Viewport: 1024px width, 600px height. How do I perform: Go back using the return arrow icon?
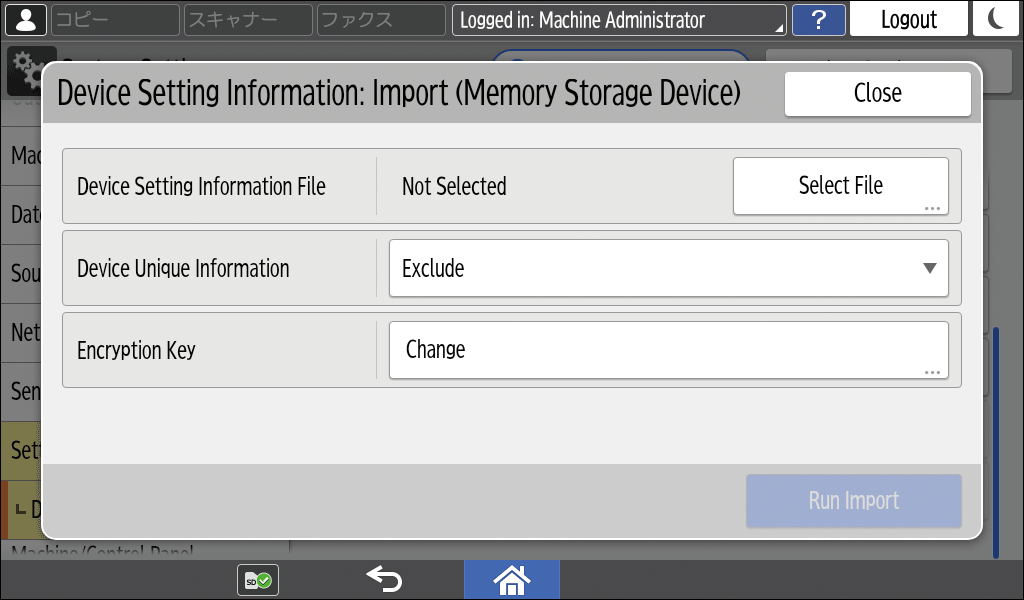(x=383, y=579)
